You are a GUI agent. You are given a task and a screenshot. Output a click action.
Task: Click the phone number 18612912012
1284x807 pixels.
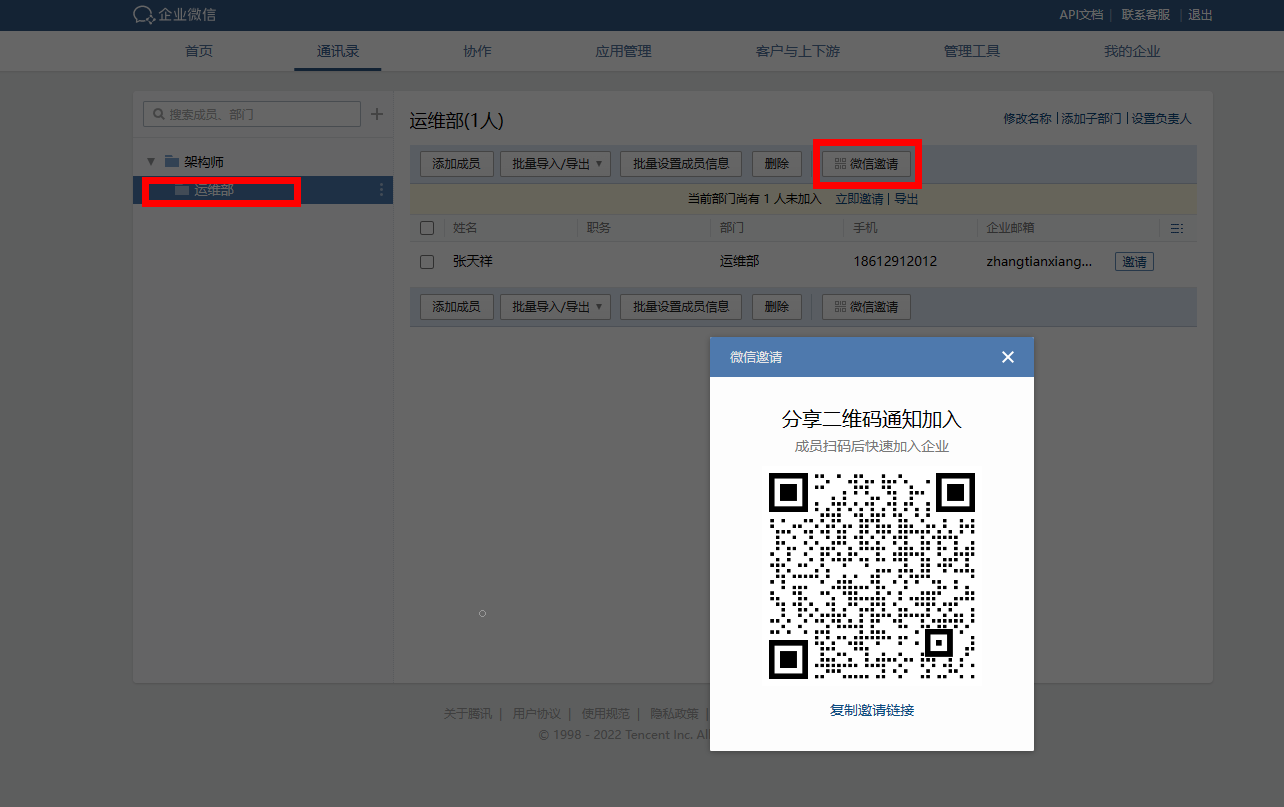[x=895, y=262]
